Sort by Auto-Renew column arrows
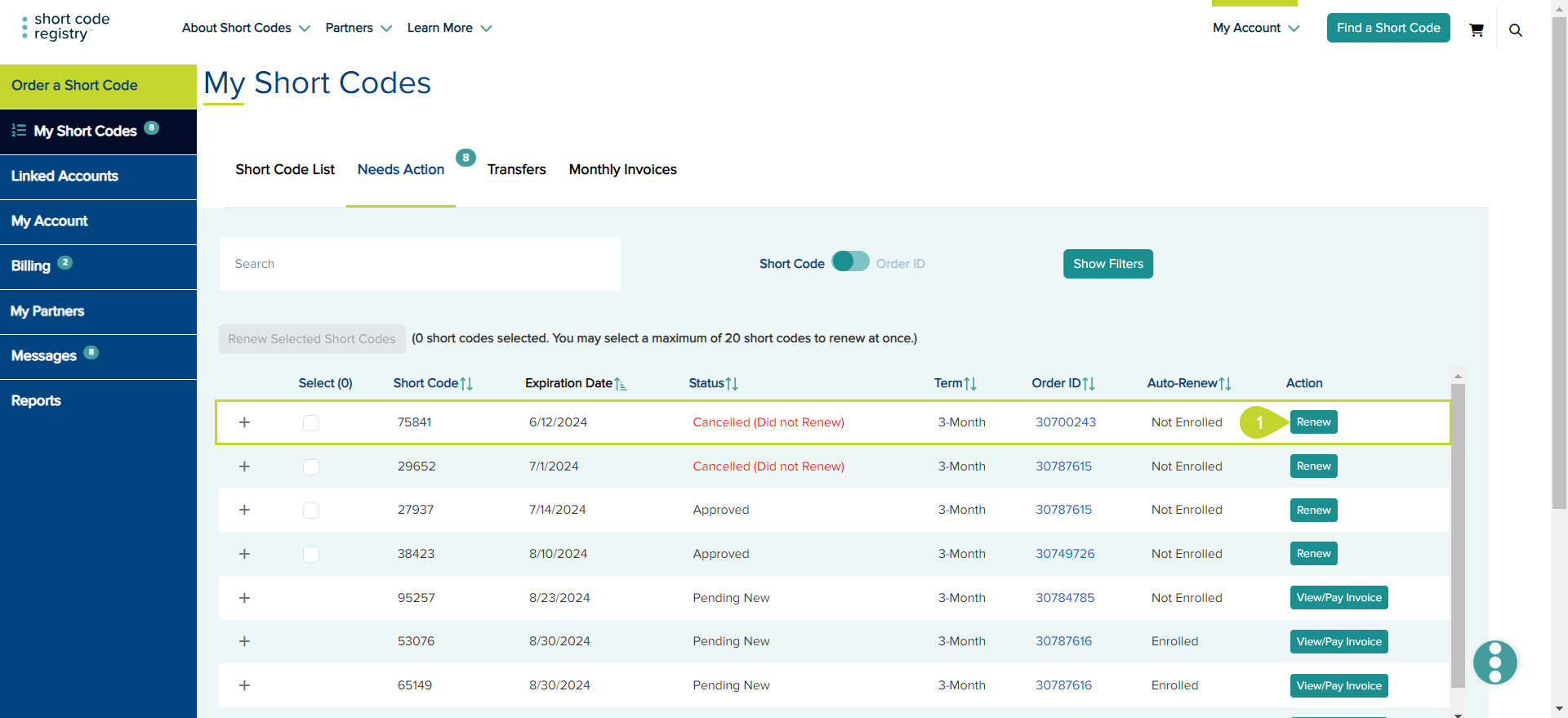1568x718 pixels. 1225,384
